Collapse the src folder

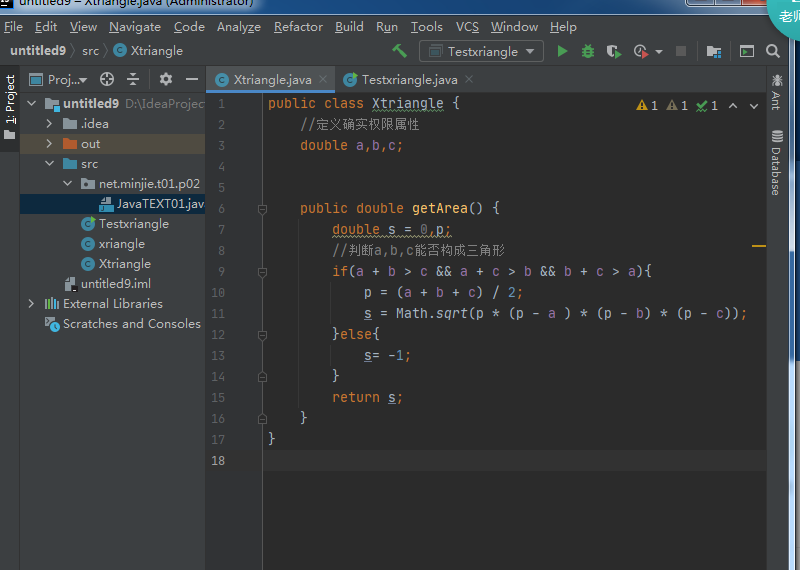point(49,164)
